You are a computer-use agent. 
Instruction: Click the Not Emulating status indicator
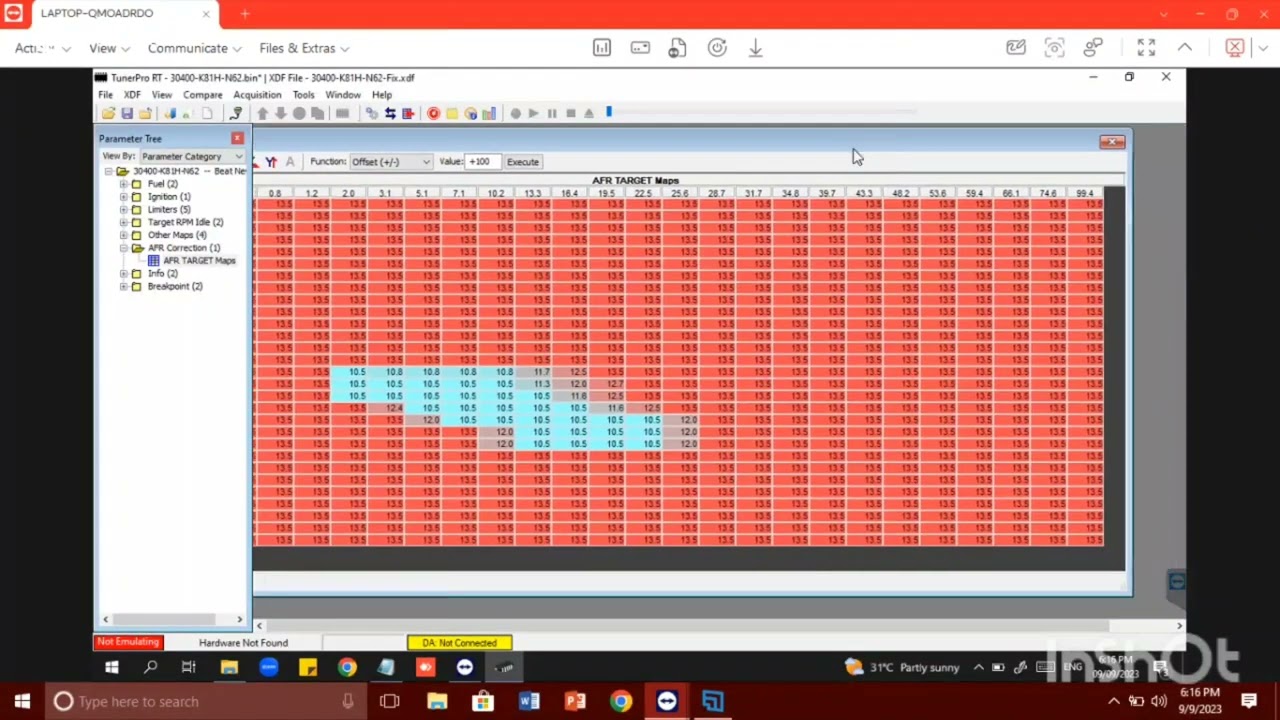(x=128, y=642)
